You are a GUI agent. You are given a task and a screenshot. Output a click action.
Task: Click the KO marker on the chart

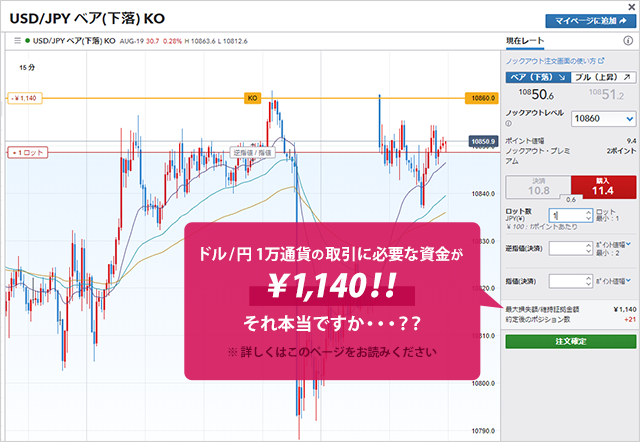[252, 98]
